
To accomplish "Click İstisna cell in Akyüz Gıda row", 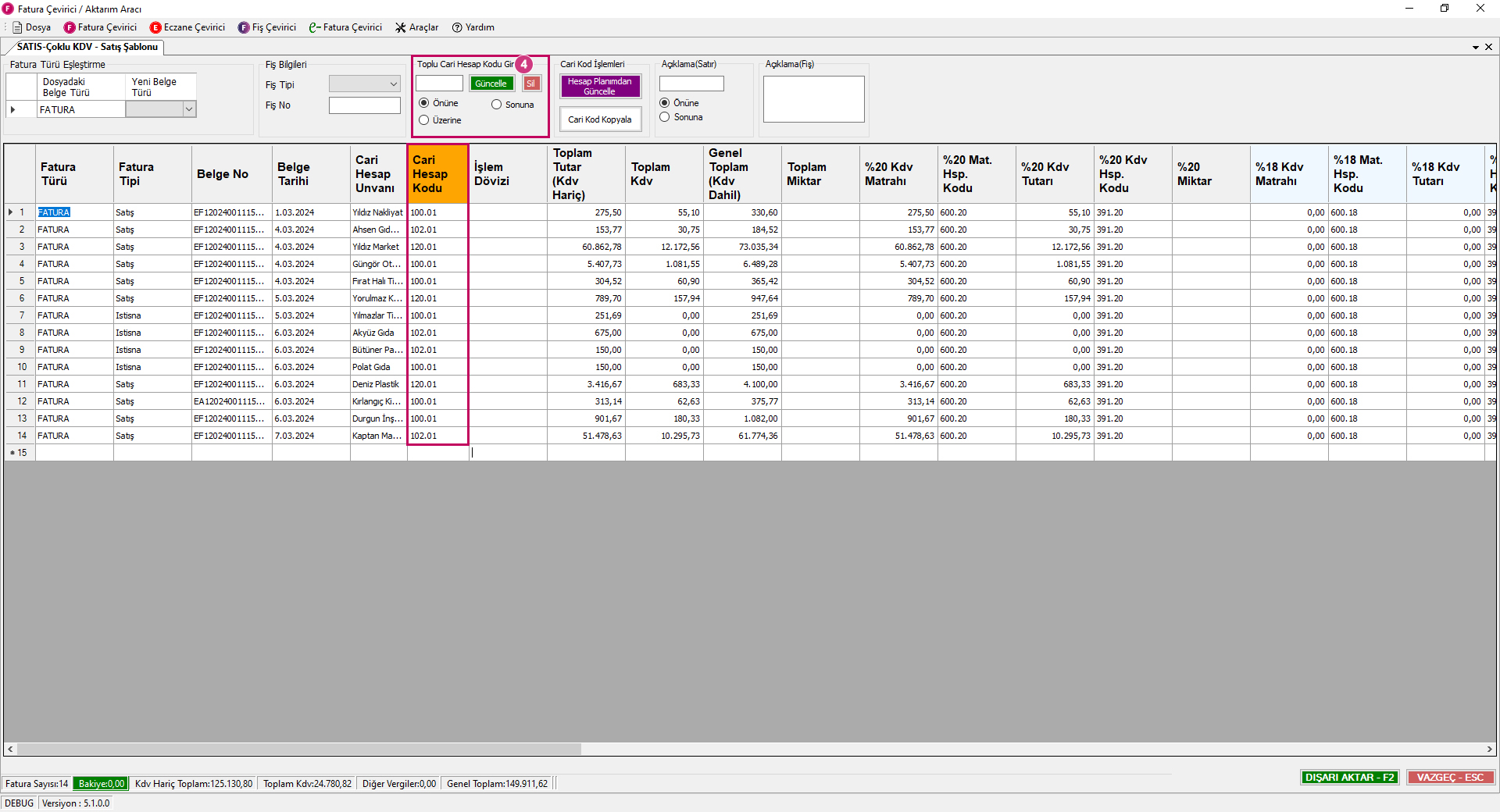I will (152, 333).
